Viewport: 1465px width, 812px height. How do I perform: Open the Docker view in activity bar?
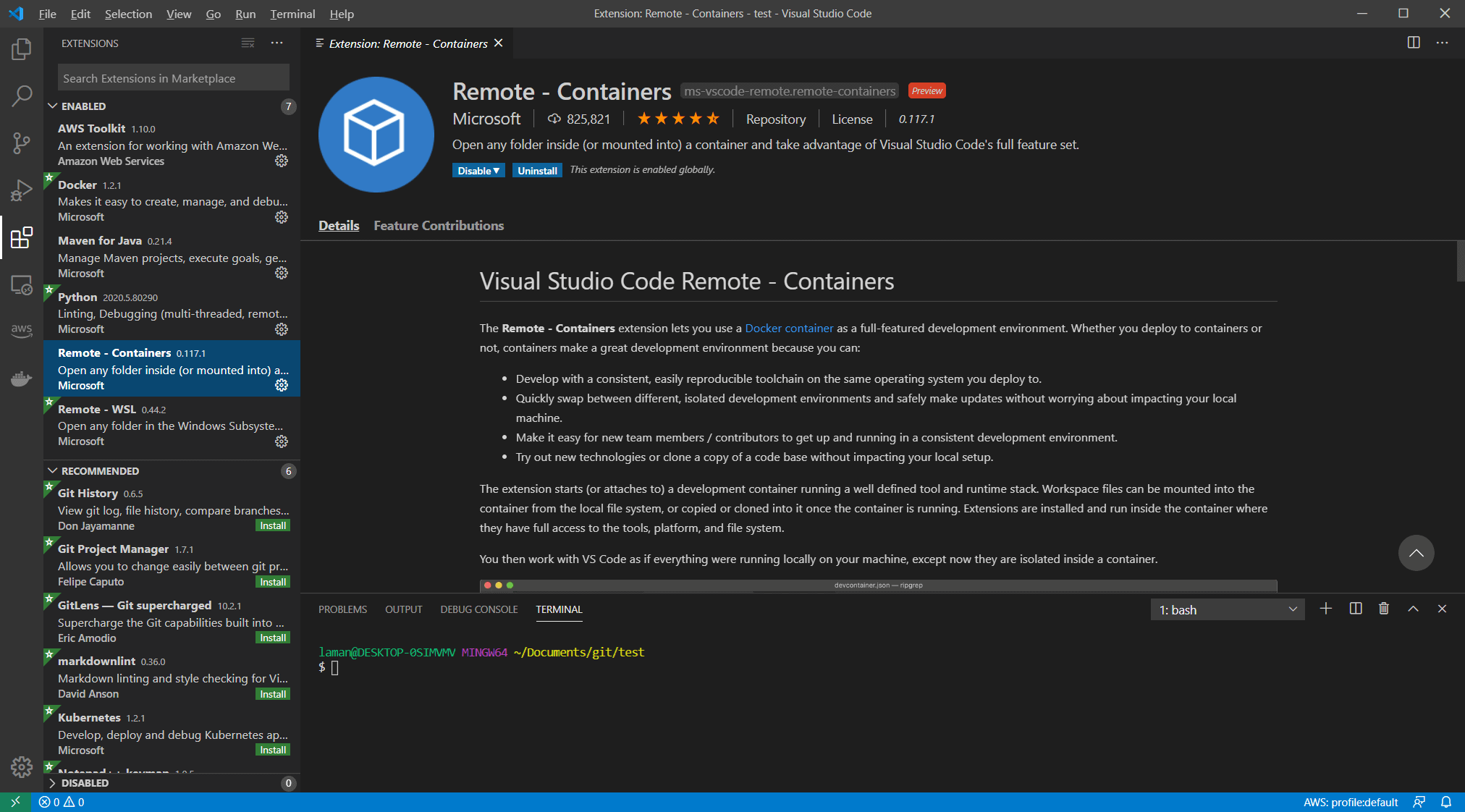(22, 378)
